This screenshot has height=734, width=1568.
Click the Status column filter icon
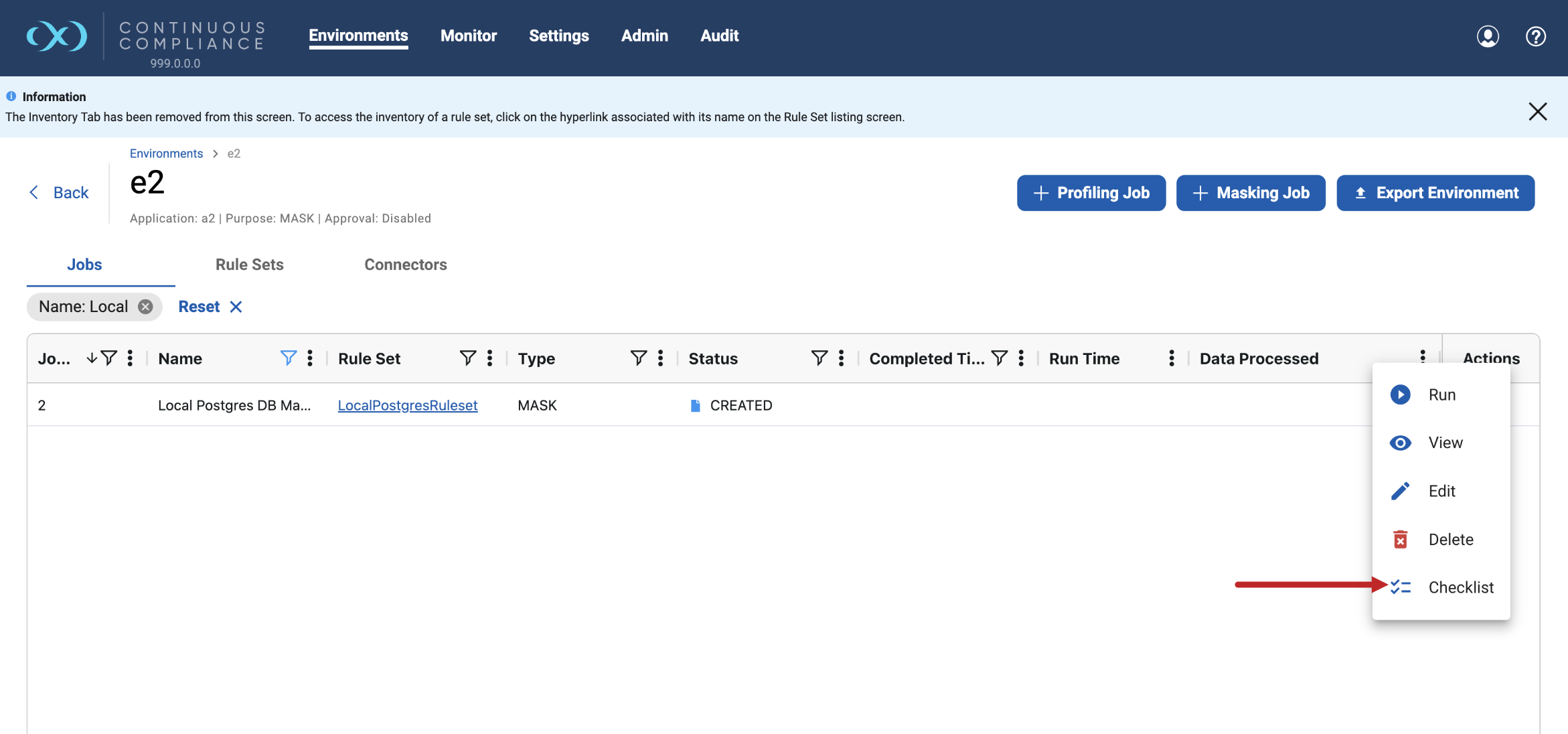[x=819, y=358]
